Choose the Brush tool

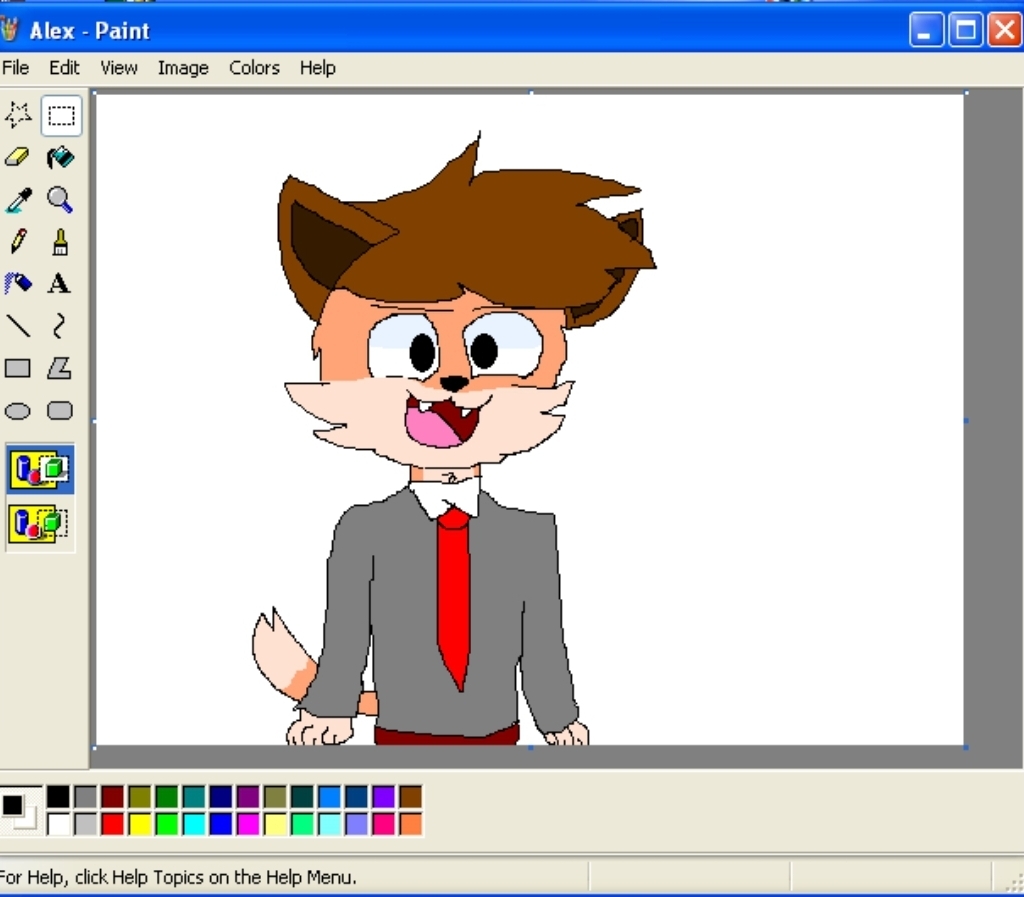[x=60, y=242]
